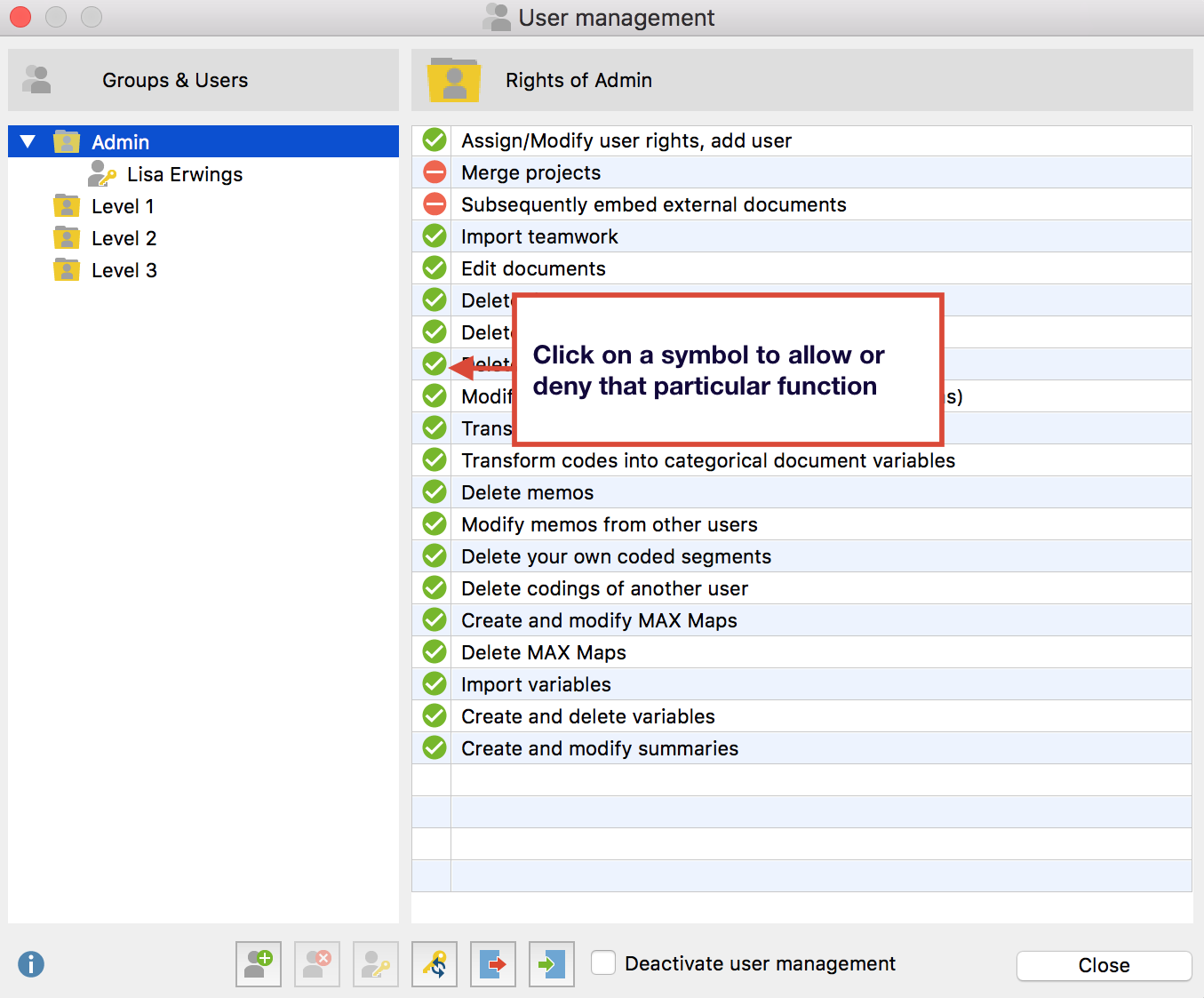Click 'Create and modify MAX Maps' text

[599, 620]
